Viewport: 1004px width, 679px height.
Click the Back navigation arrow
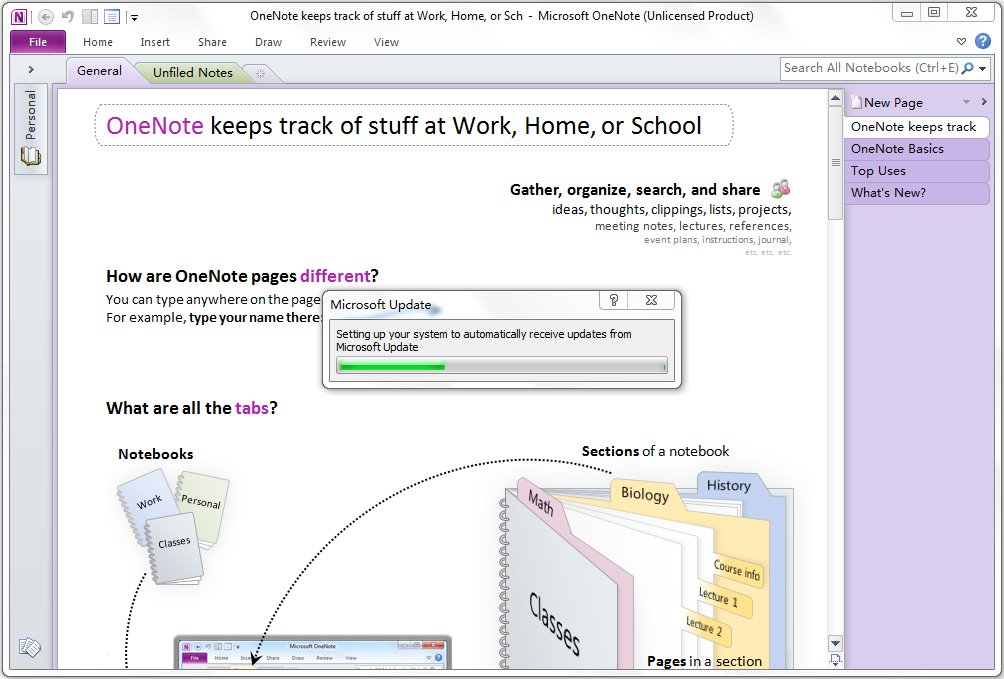click(x=44, y=16)
